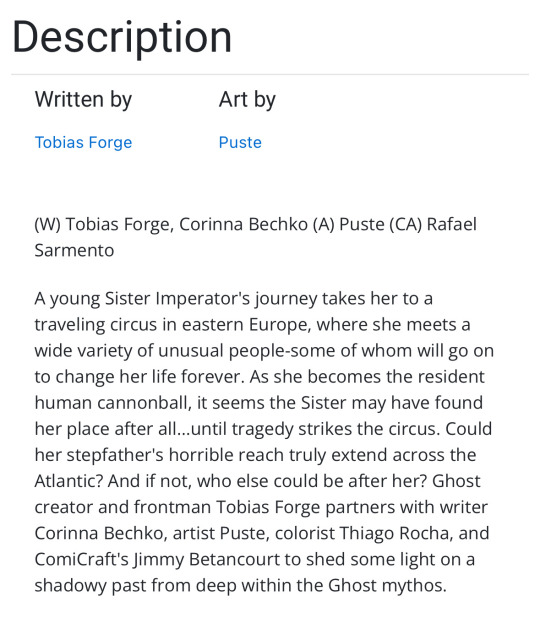Click 'Rafael' in the credits line

pos(451,224)
